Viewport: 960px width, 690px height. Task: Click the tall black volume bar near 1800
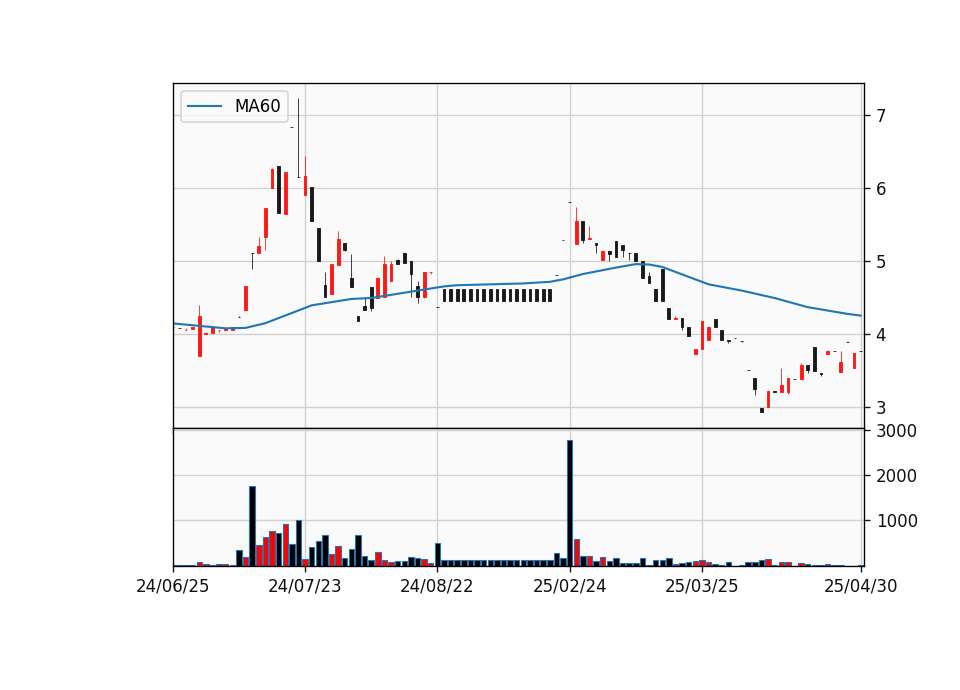point(252,526)
